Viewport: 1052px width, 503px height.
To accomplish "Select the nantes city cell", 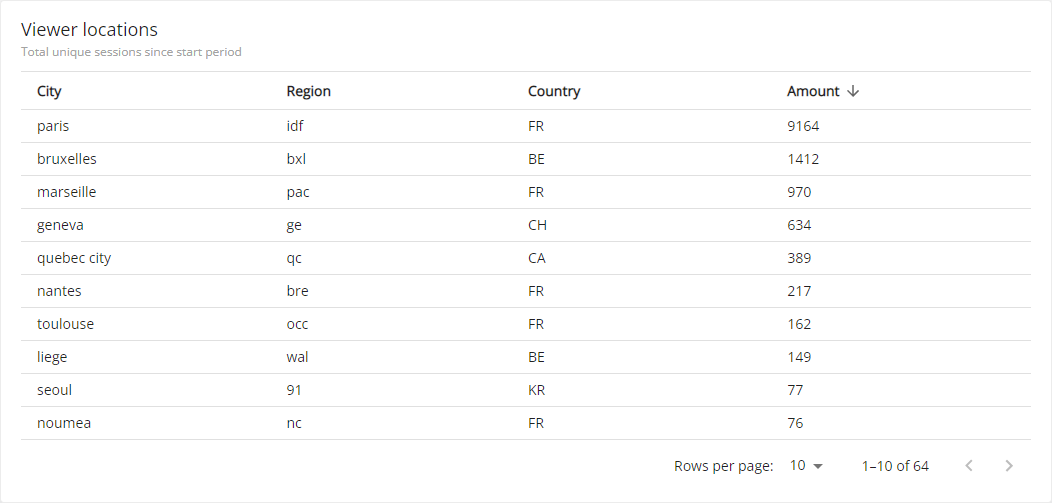I will pyautogui.click(x=59, y=291).
